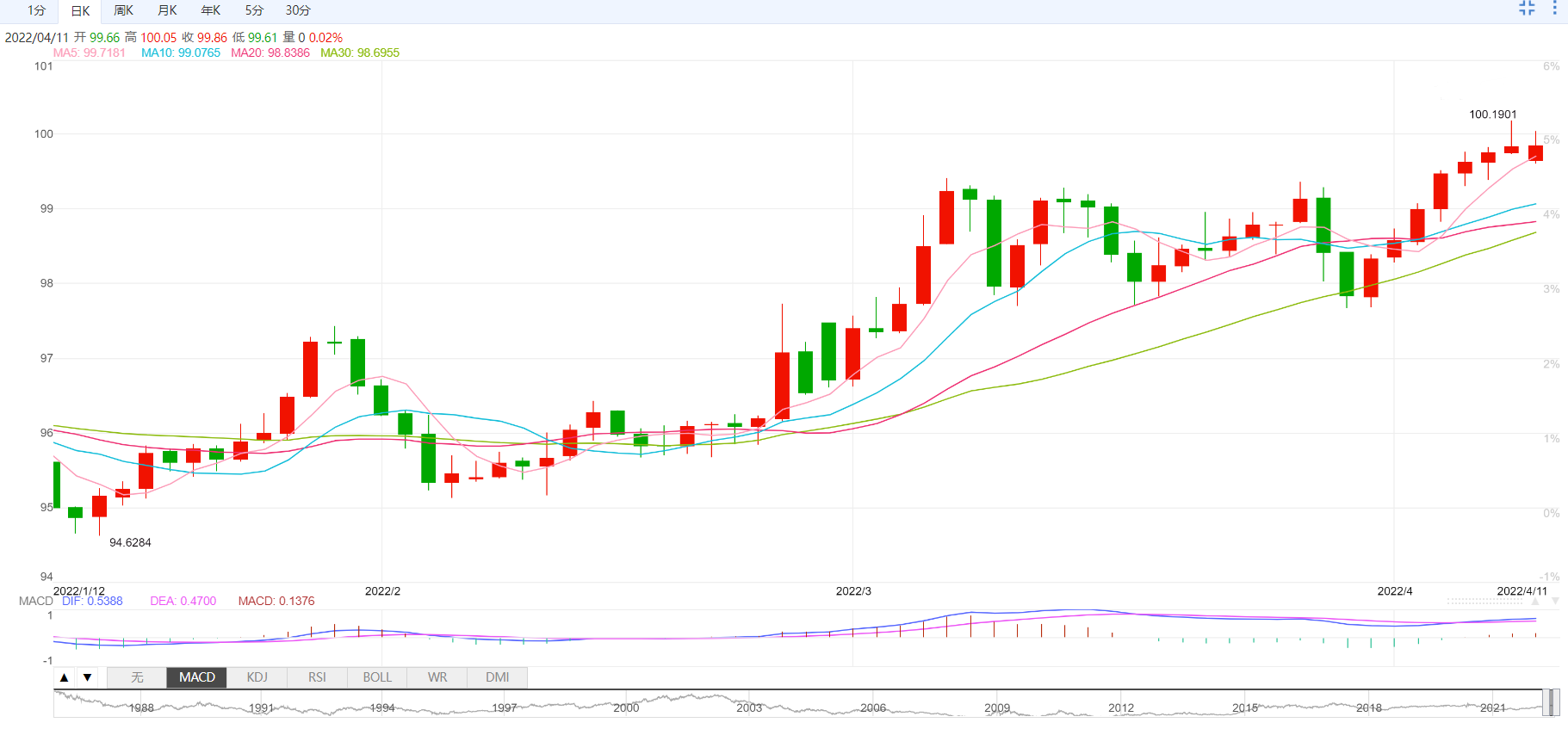The image size is (1568, 729).
Task: Switch indicator to WR
Action: 437,677
